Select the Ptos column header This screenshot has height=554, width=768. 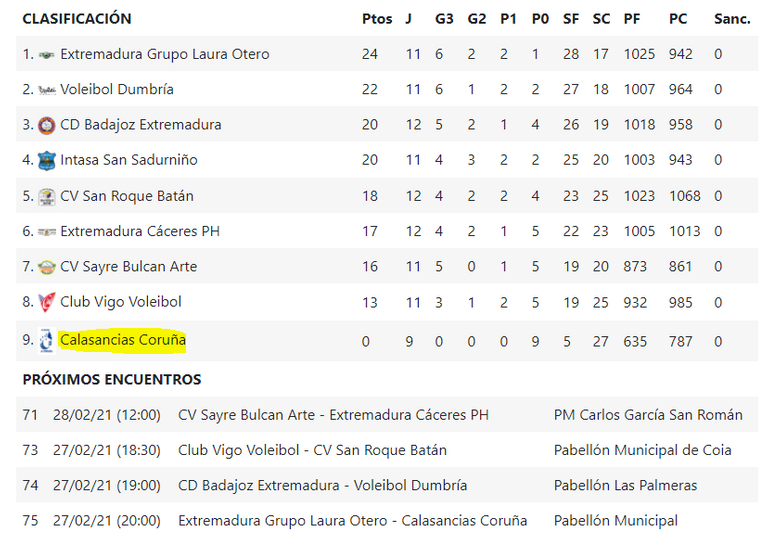click(x=377, y=19)
